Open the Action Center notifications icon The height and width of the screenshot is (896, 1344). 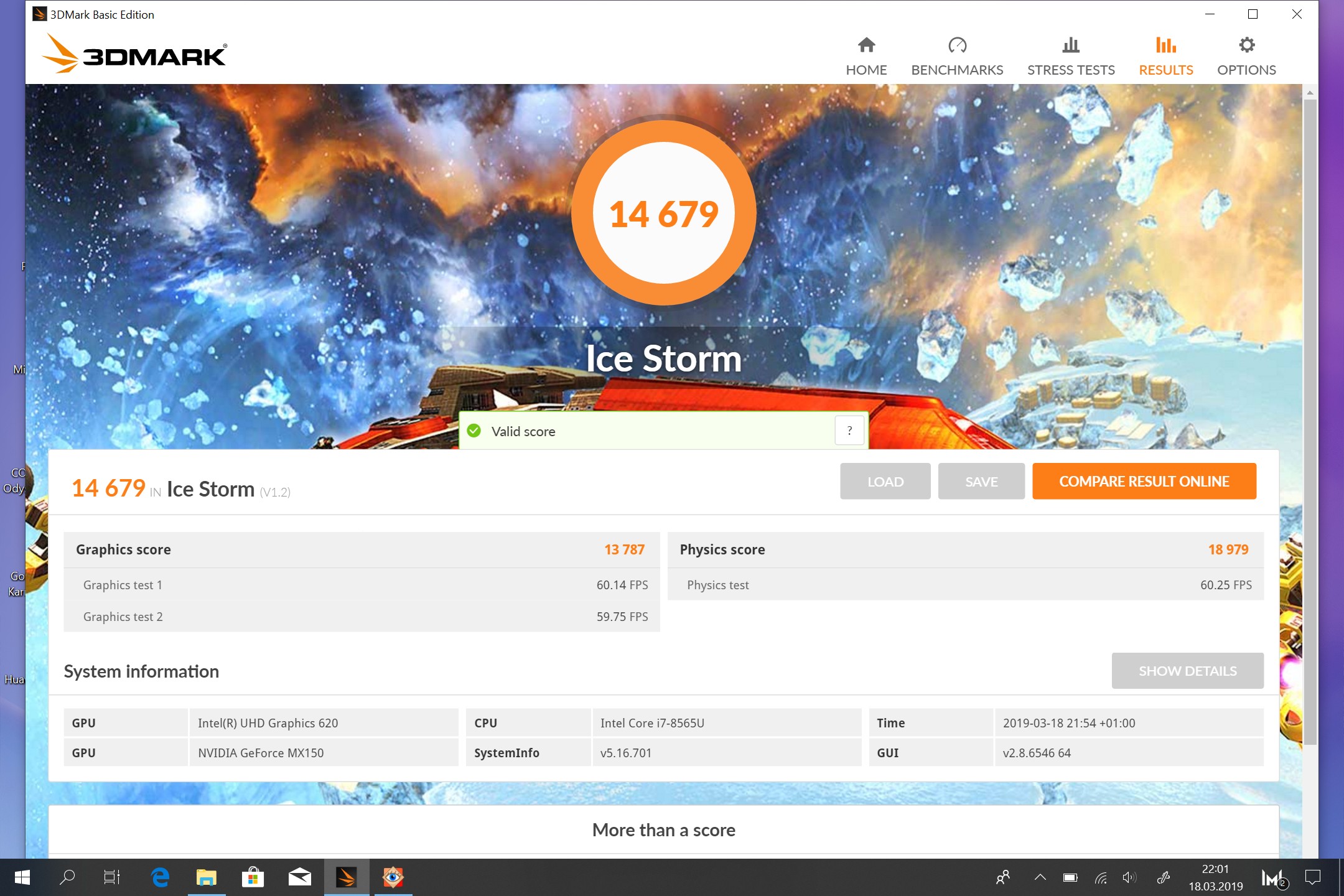tap(1312, 877)
